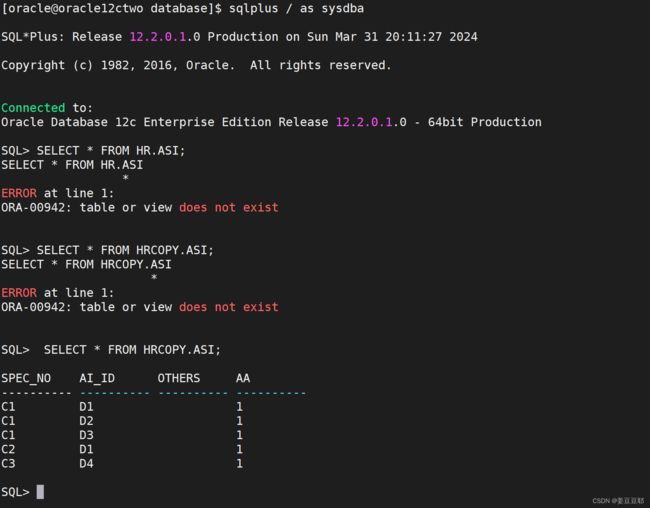Click the AI_ID column header
Screen dimensions: 650x508
point(97,379)
